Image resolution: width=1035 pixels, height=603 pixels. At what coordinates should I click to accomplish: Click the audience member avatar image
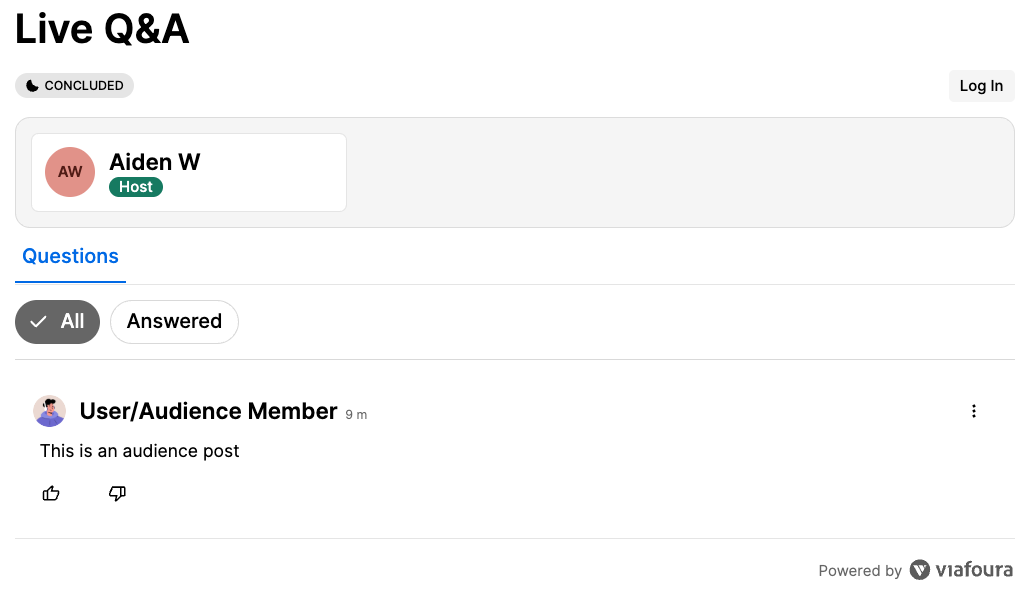[x=49, y=411]
